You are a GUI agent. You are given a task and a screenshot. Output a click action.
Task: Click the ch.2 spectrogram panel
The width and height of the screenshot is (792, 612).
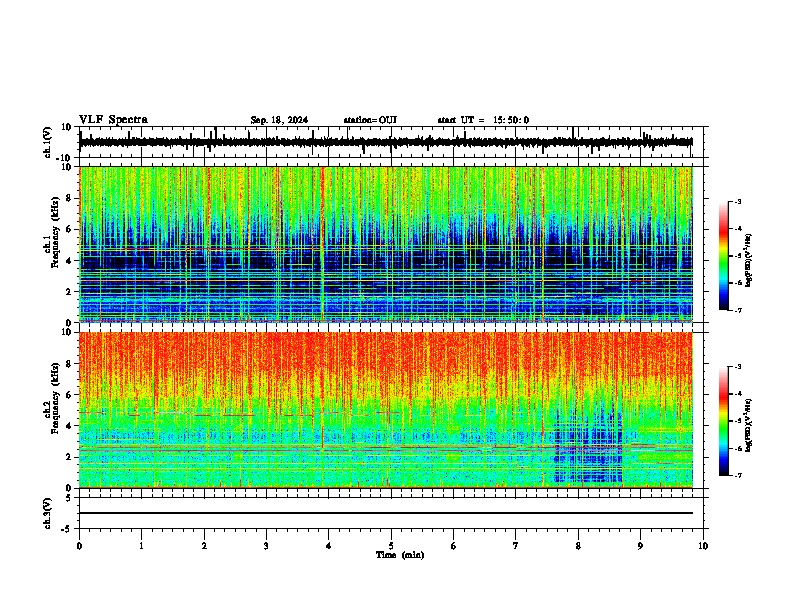pyautogui.click(x=386, y=410)
